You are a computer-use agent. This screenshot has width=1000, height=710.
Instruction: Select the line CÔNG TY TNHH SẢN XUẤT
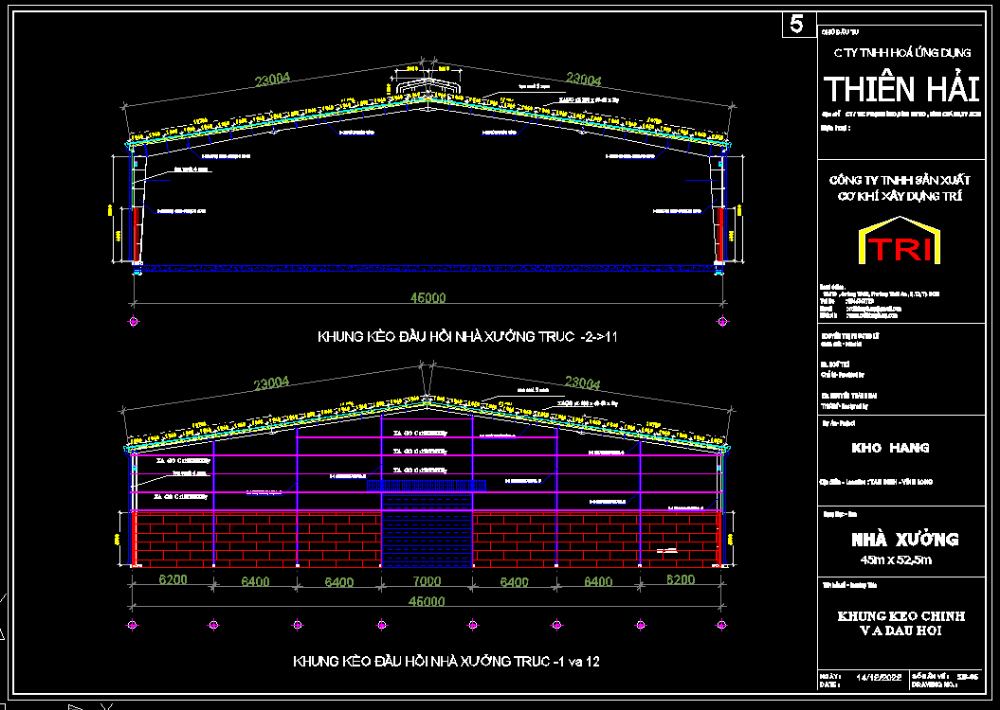pos(899,181)
